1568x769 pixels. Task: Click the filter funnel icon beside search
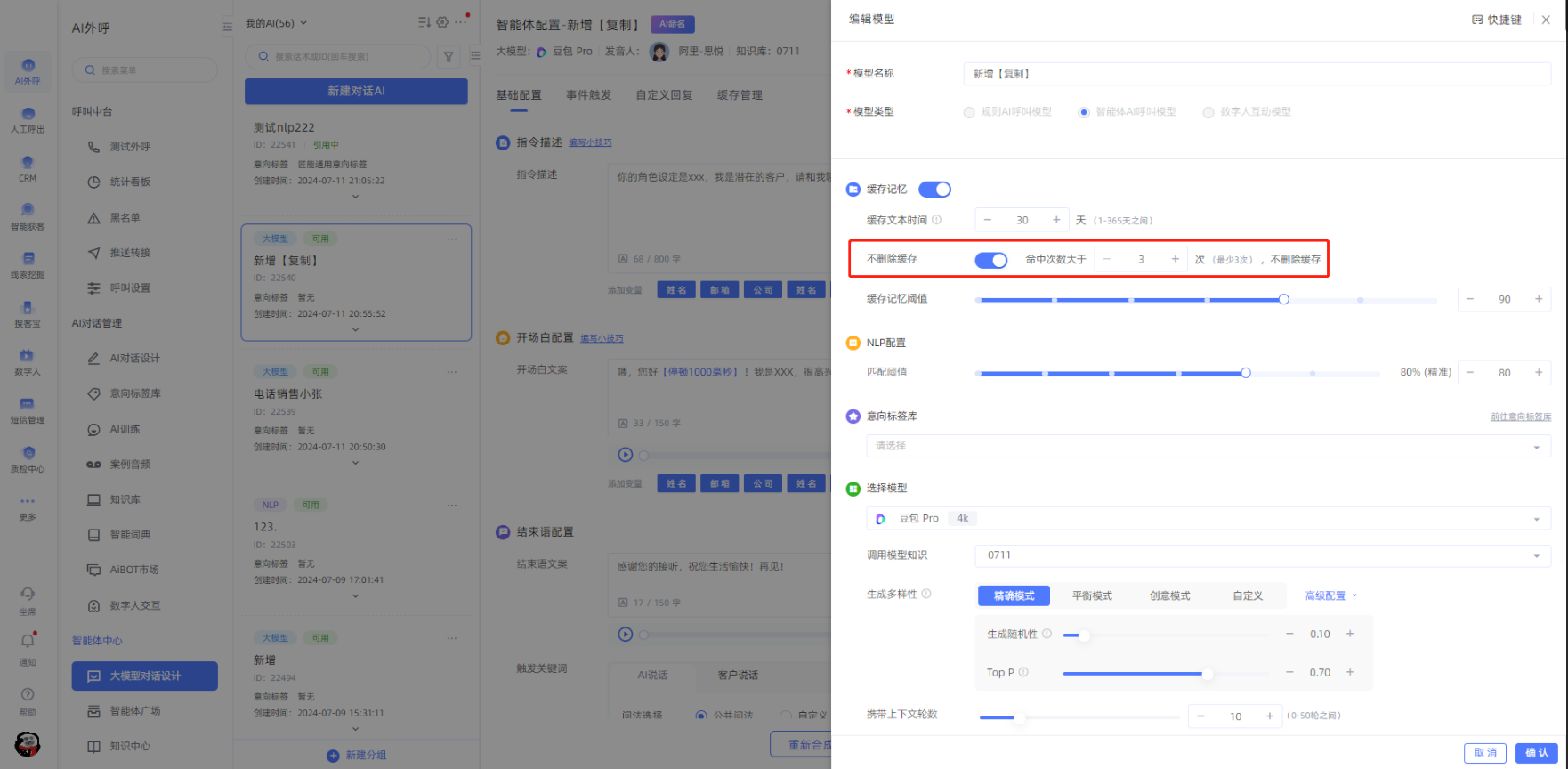pyautogui.click(x=449, y=57)
